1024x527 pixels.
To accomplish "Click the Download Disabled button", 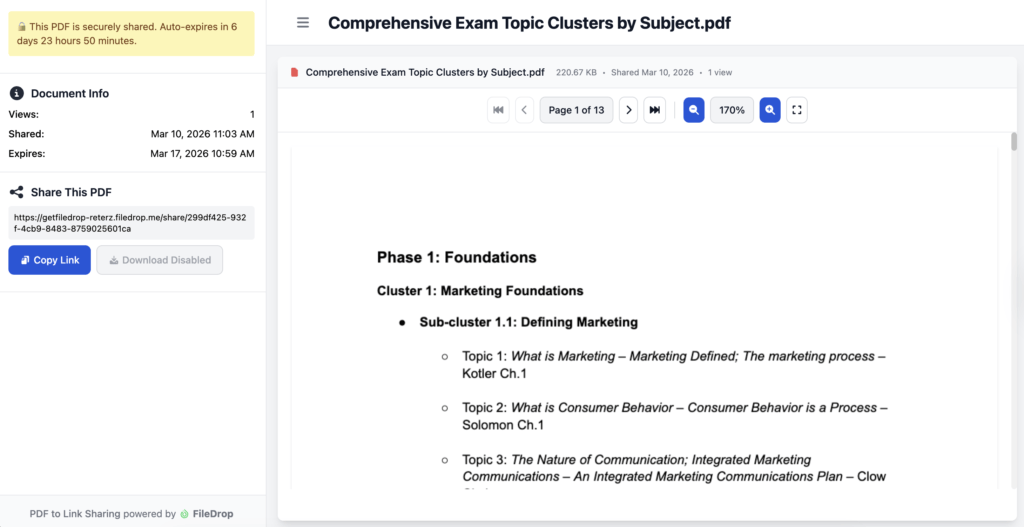I will point(160,260).
